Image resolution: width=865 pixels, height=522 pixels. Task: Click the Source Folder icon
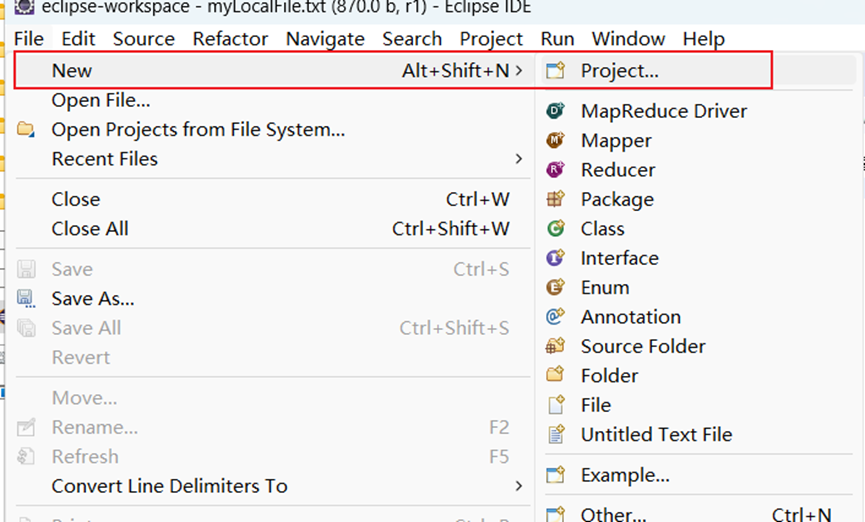[556, 346]
